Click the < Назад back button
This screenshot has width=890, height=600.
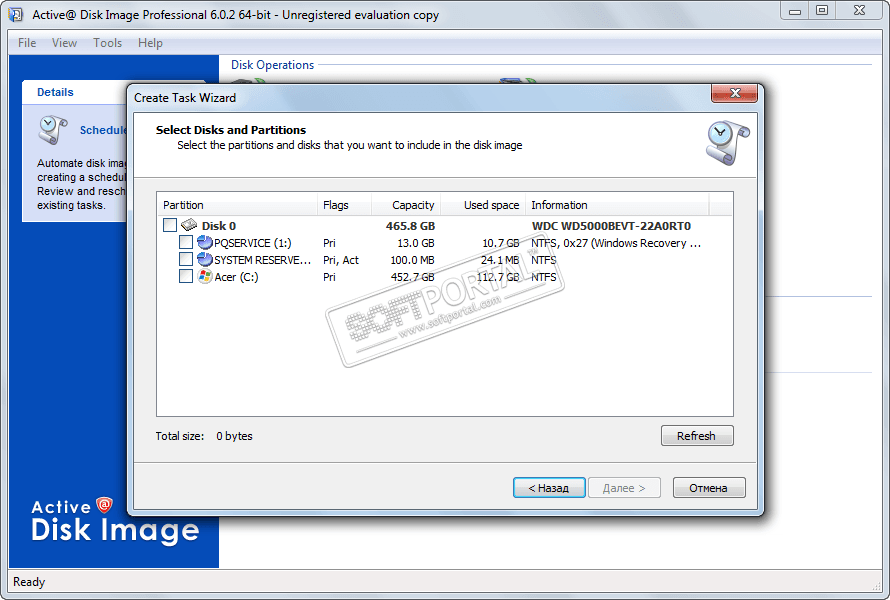click(549, 488)
